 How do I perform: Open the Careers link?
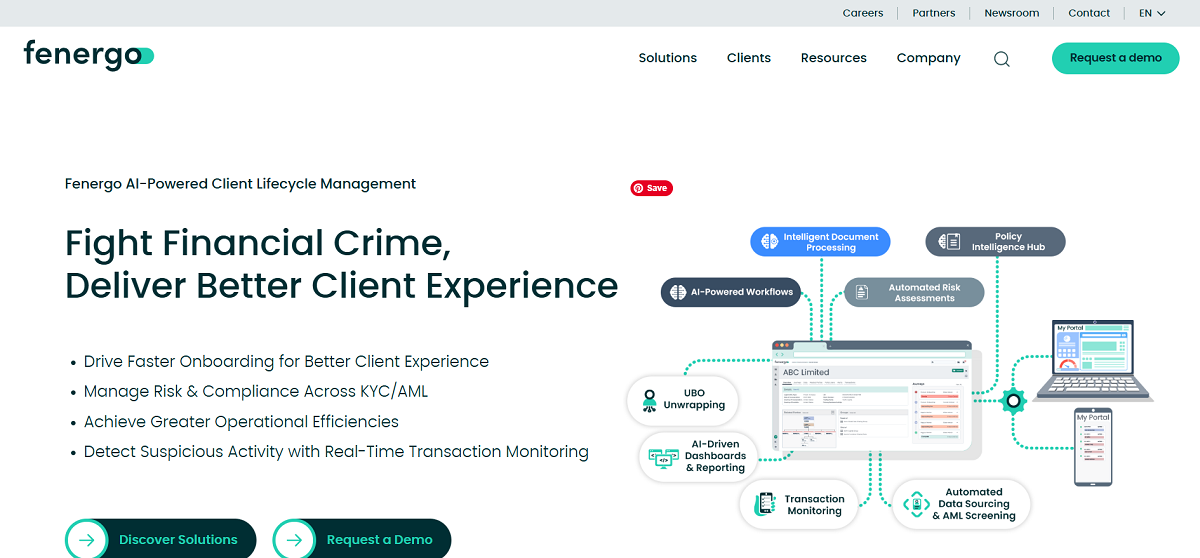point(863,13)
